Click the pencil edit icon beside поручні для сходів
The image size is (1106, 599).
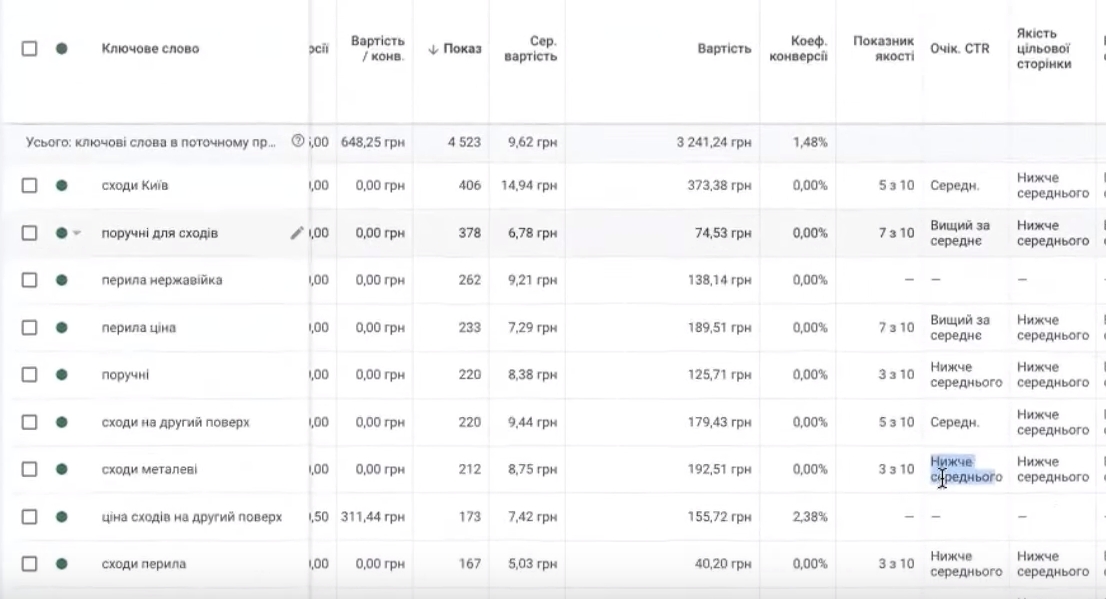pyautogui.click(x=296, y=233)
